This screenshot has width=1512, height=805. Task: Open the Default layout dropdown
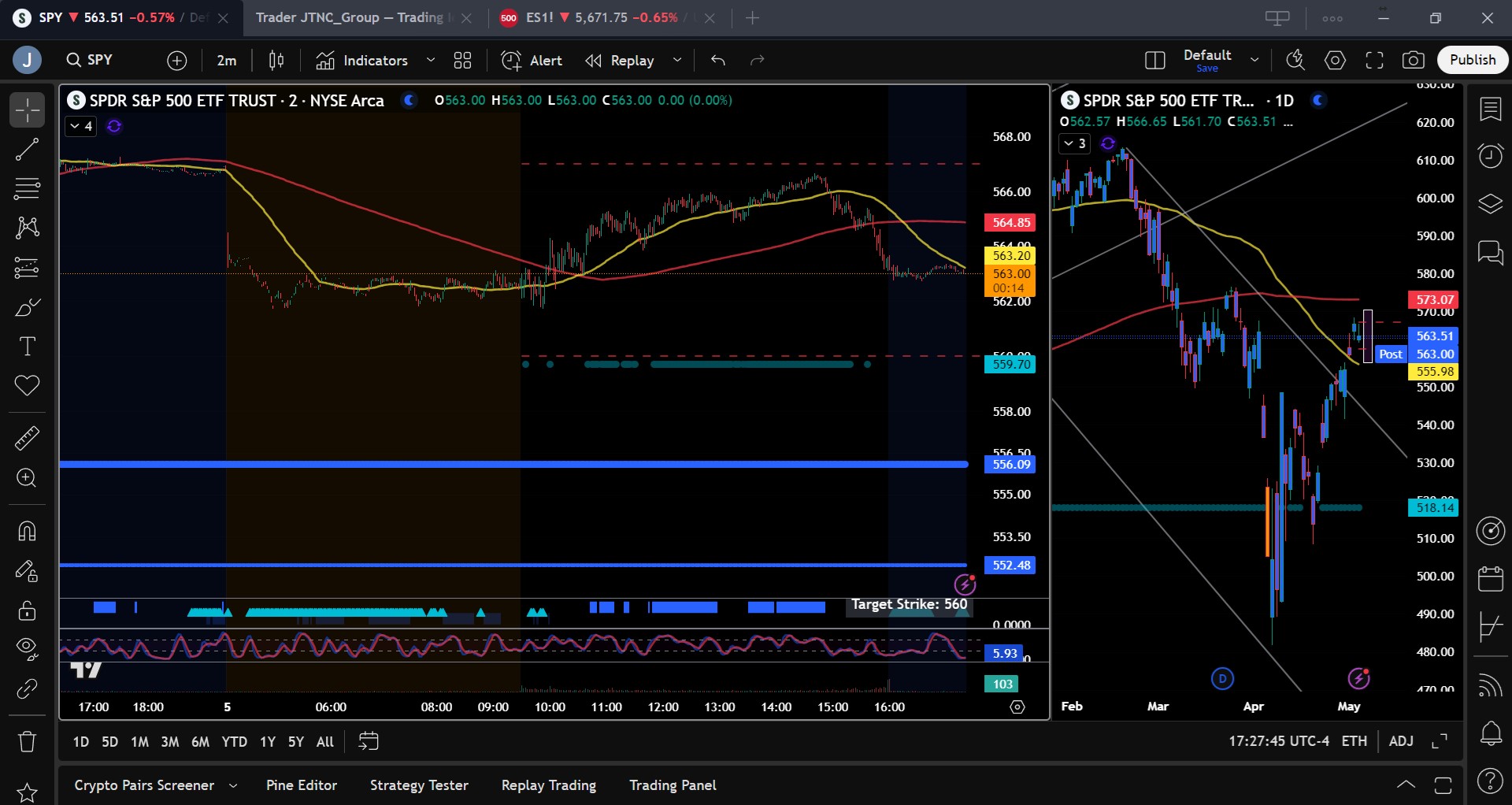click(1254, 60)
